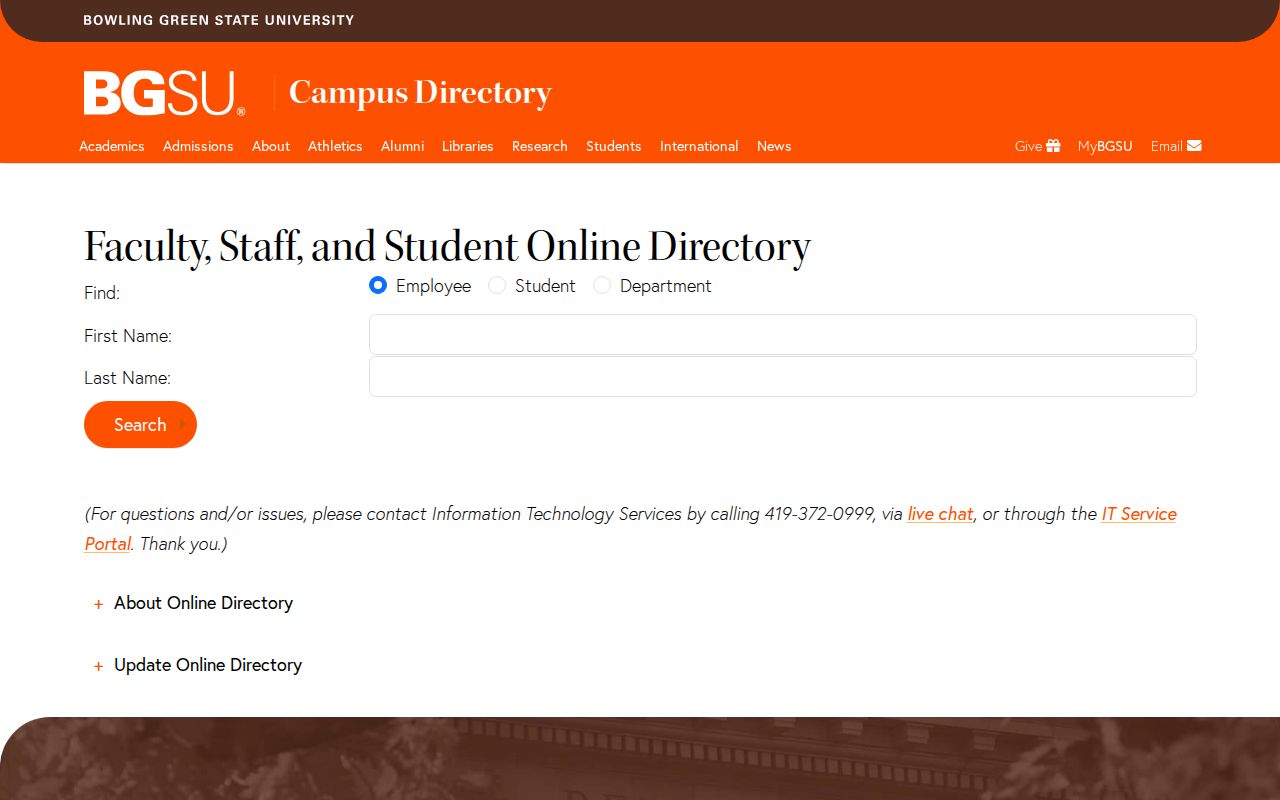Open the Alumni navigation link
The image size is (1280, 800).
point(402,146)
